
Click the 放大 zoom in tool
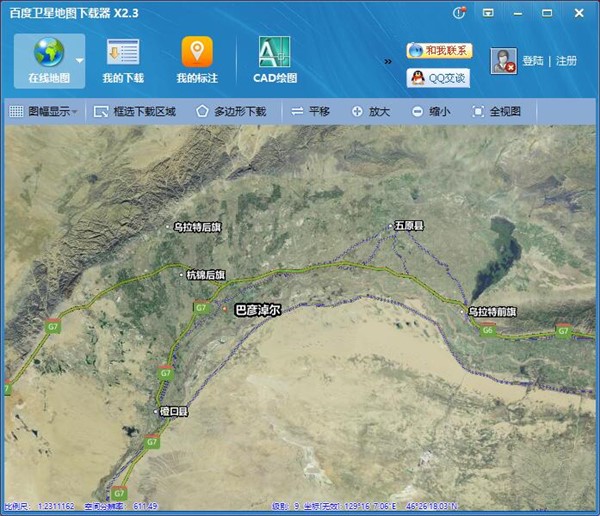370,112
